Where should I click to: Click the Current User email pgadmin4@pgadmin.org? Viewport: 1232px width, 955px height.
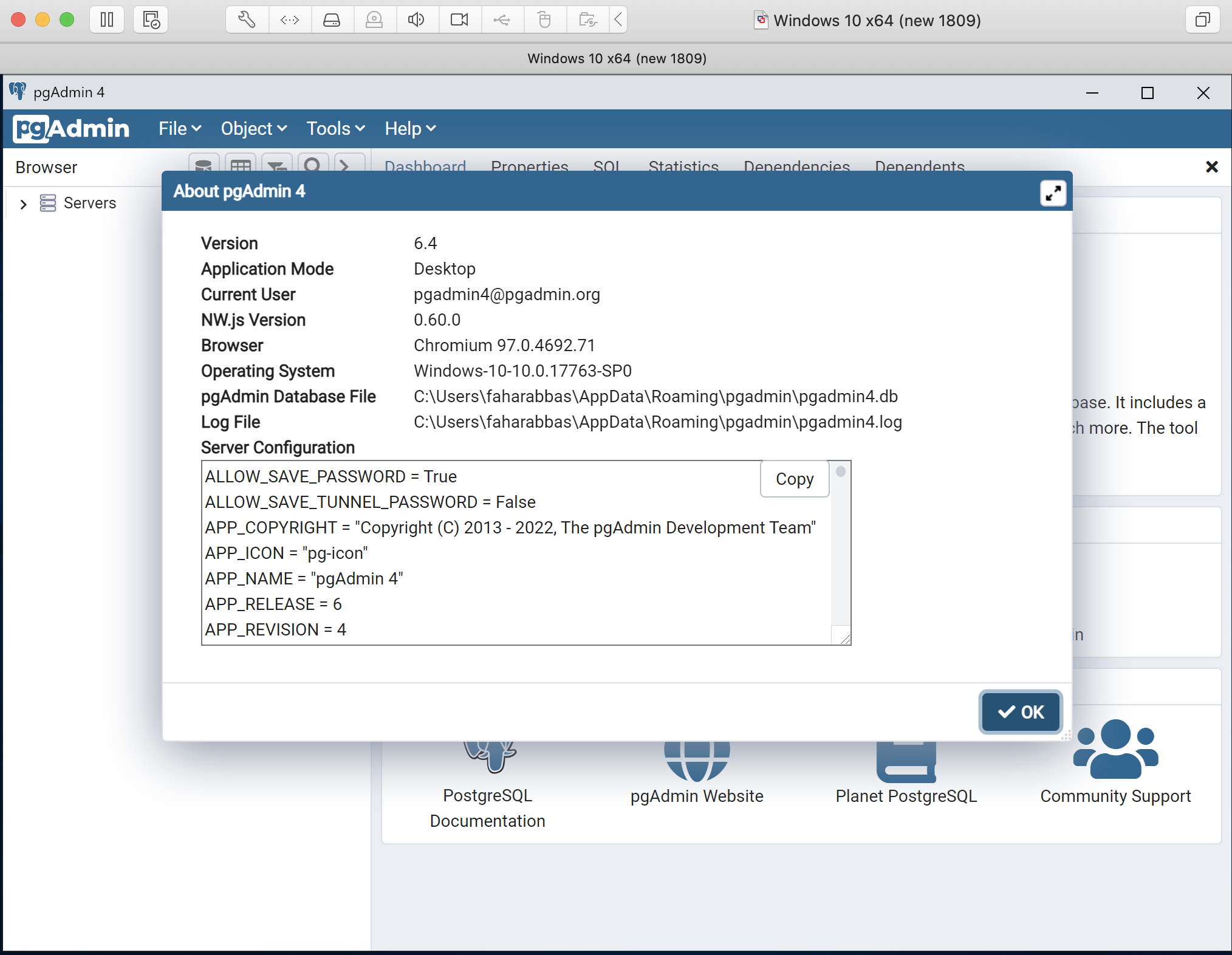[507, 294]
